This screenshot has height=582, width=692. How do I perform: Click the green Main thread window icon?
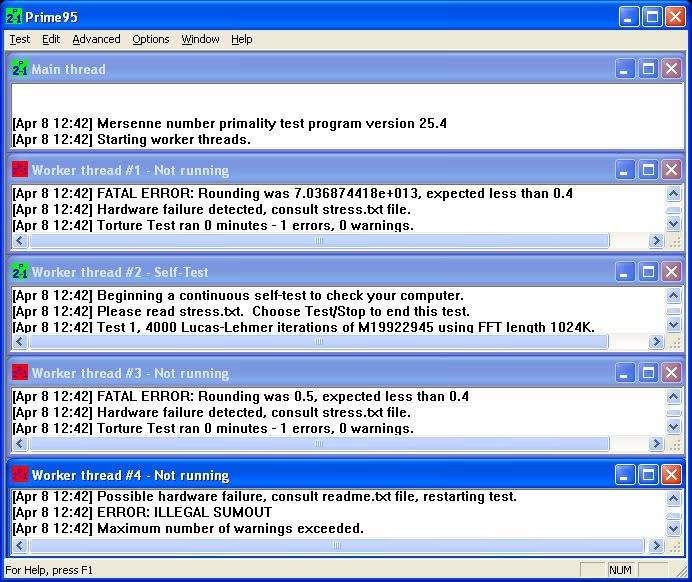20,69
